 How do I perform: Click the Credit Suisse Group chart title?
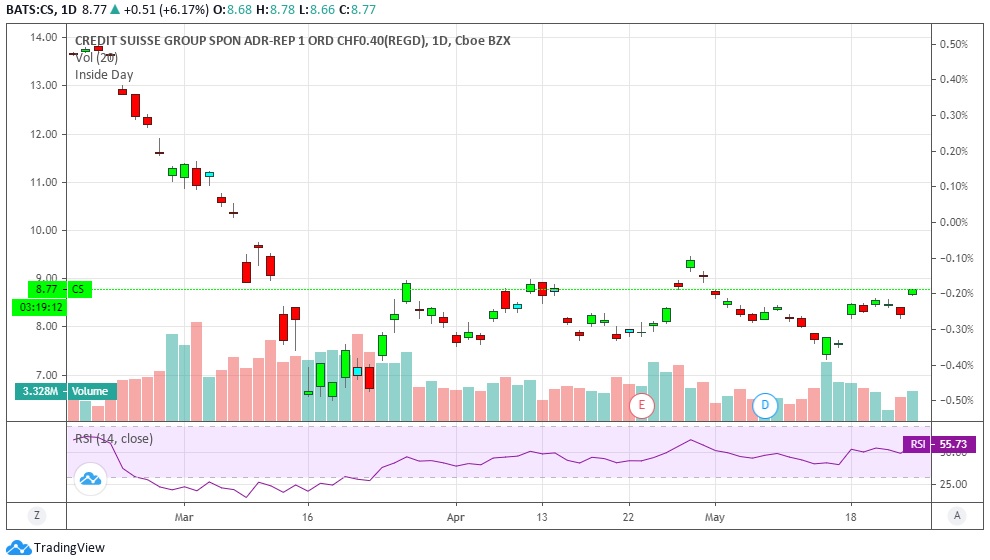(x=292, y=40)
